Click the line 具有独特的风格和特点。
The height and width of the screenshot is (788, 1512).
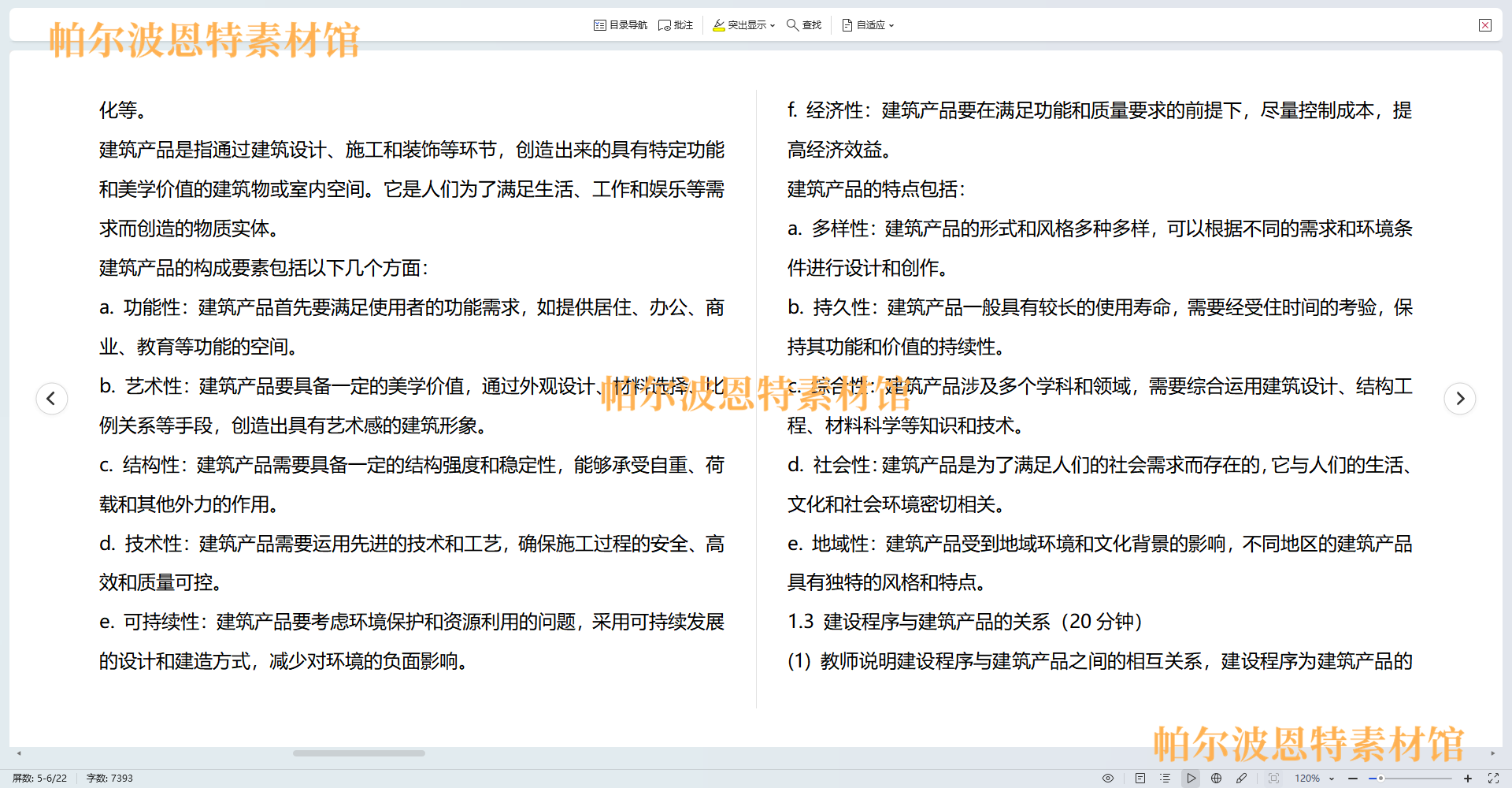point(887,582)
